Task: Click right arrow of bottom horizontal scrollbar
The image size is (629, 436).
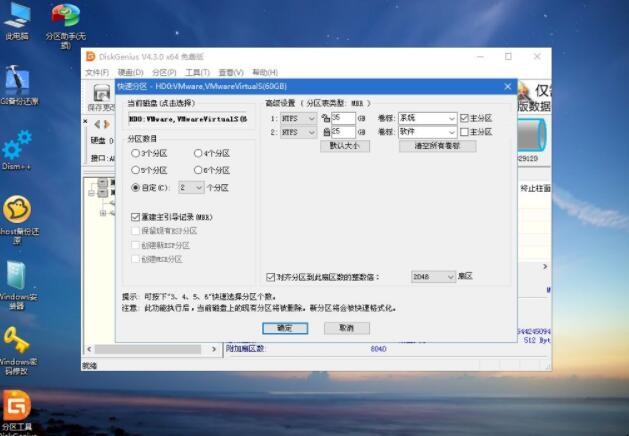Action: (214, 349)
